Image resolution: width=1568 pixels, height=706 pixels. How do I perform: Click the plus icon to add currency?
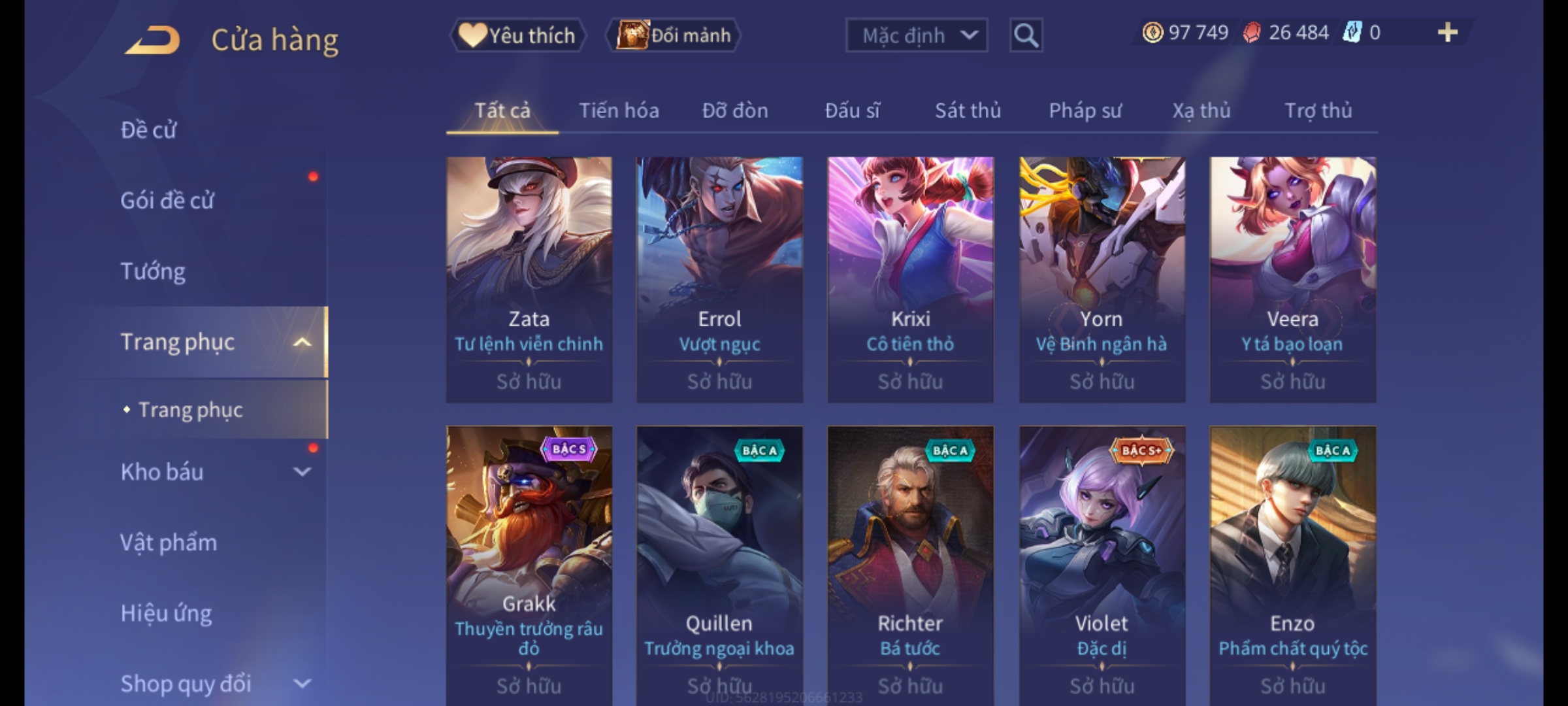click(1448, 33)
